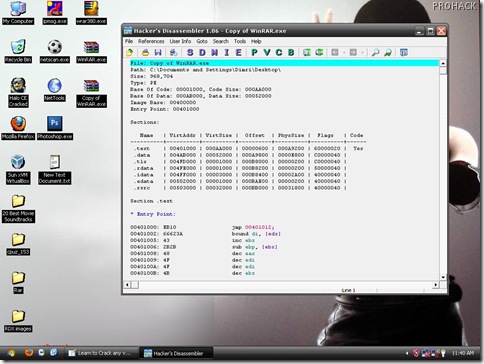Open the Help menu
Image resolution: width=484 pixels, height=364 pixels.
coord(256,41)
